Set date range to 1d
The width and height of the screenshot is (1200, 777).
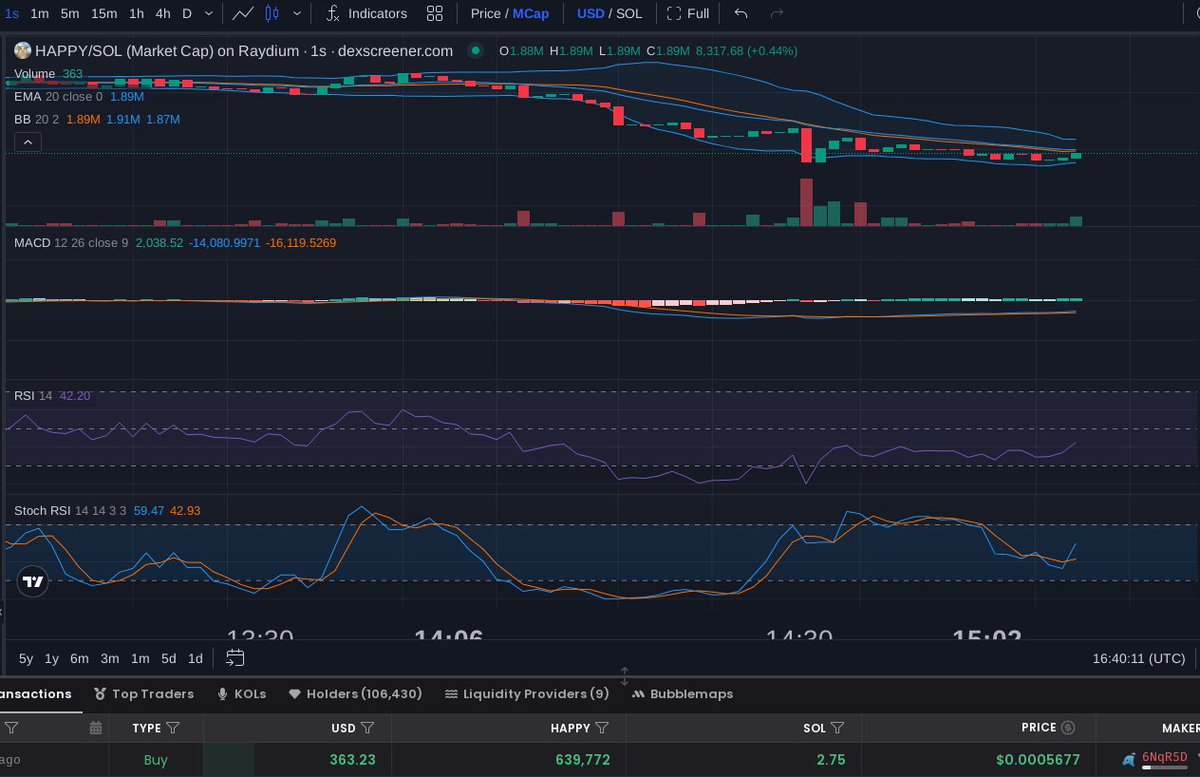pos(196,658)
